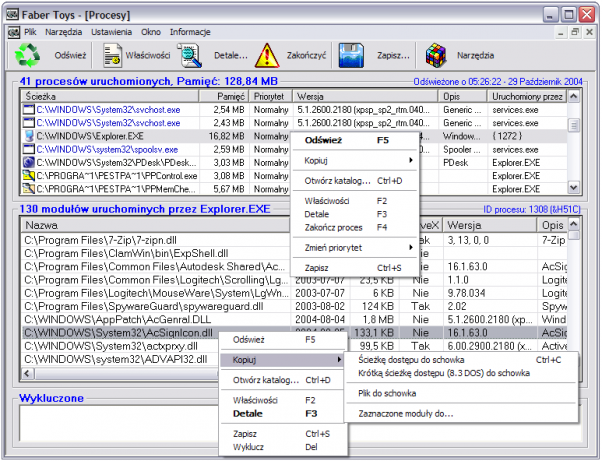Click the colorful cube Narzędzia icon
The width and height of the screenshot is (602, 461).
(x=436, y=56)
